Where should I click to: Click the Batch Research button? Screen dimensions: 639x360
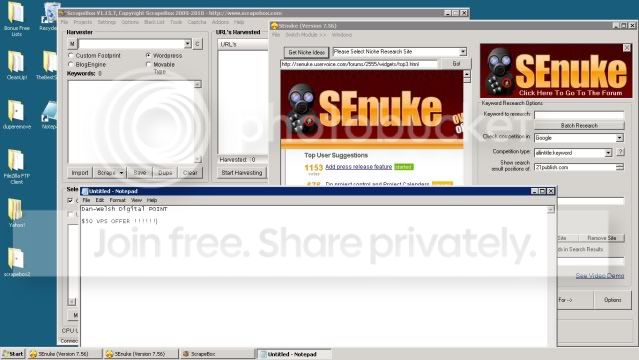(579, 126)
